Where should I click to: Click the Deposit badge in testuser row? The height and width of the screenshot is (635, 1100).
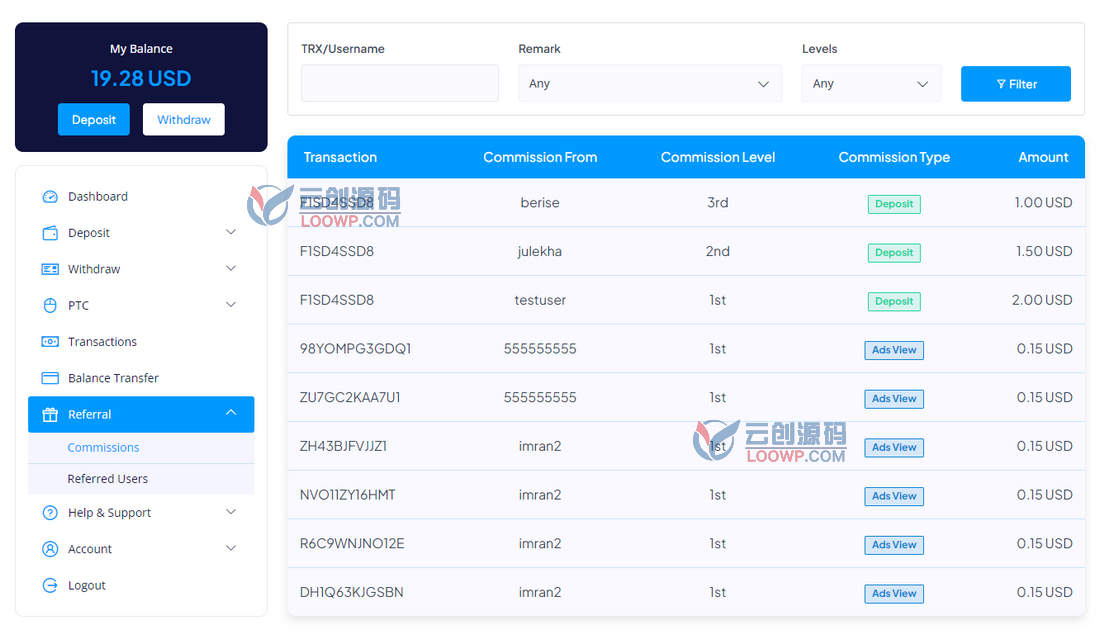[894, 302]
